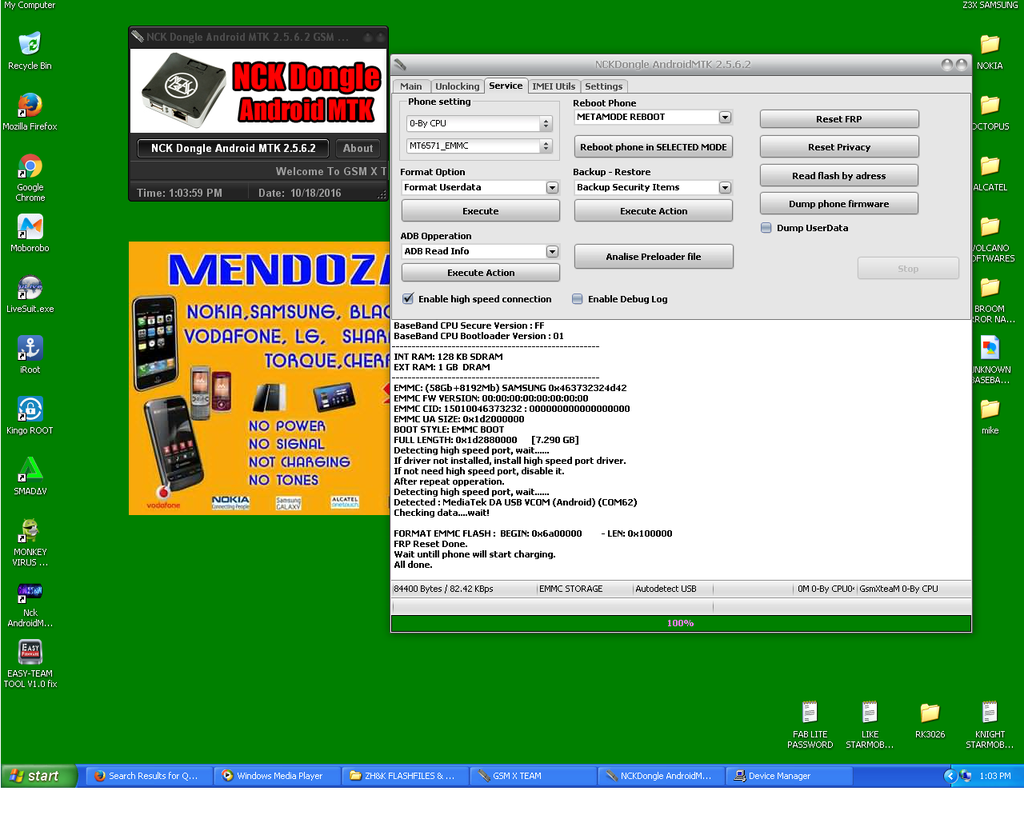
Task: Open the iRoot desktop icon
Action: click(x=30, y=350)
